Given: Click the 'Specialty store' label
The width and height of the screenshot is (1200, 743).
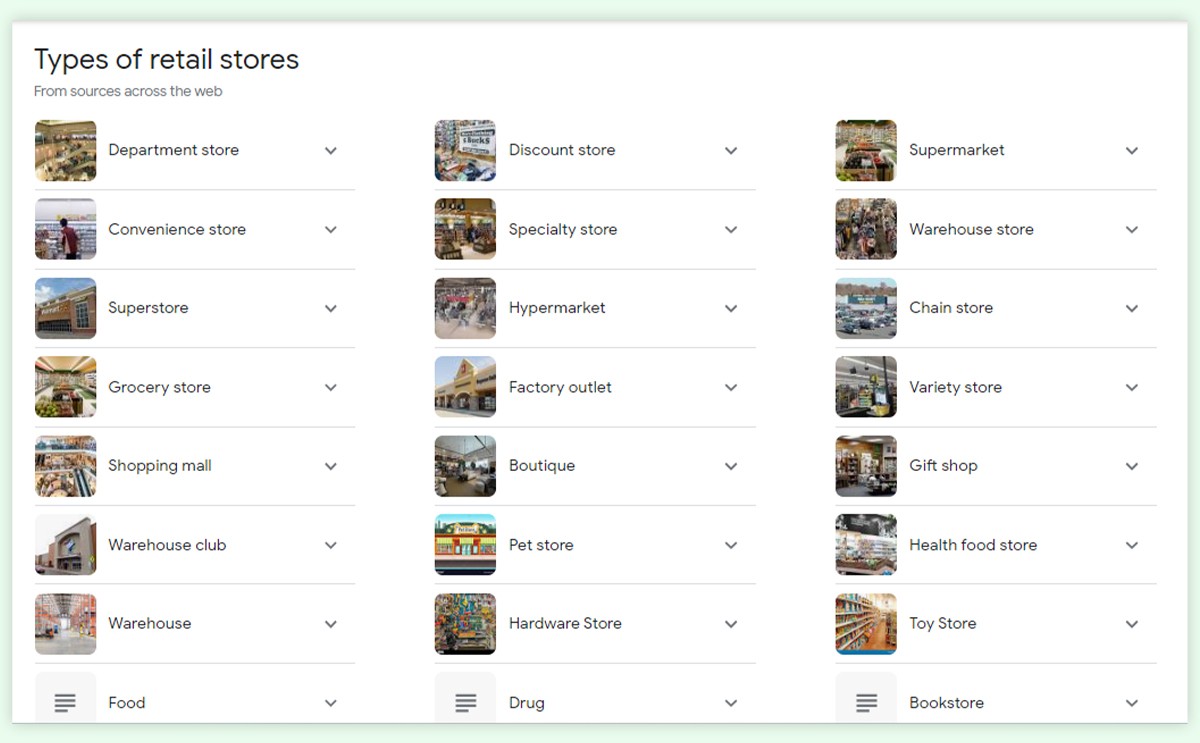Looking at the screenshot, I should [563, 229].
